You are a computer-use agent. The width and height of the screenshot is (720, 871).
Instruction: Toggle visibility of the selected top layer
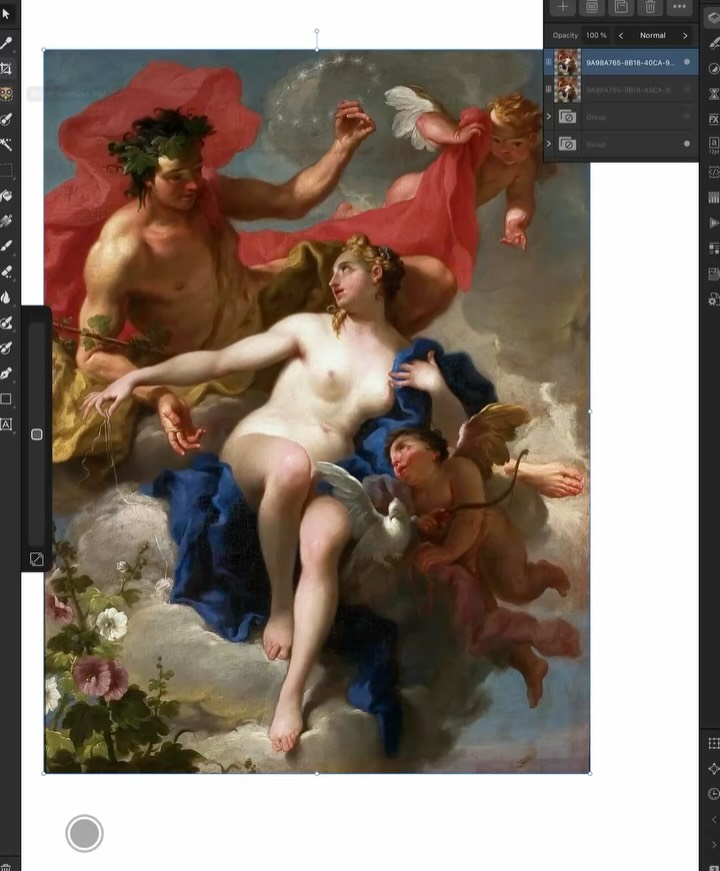pos(687,62)
